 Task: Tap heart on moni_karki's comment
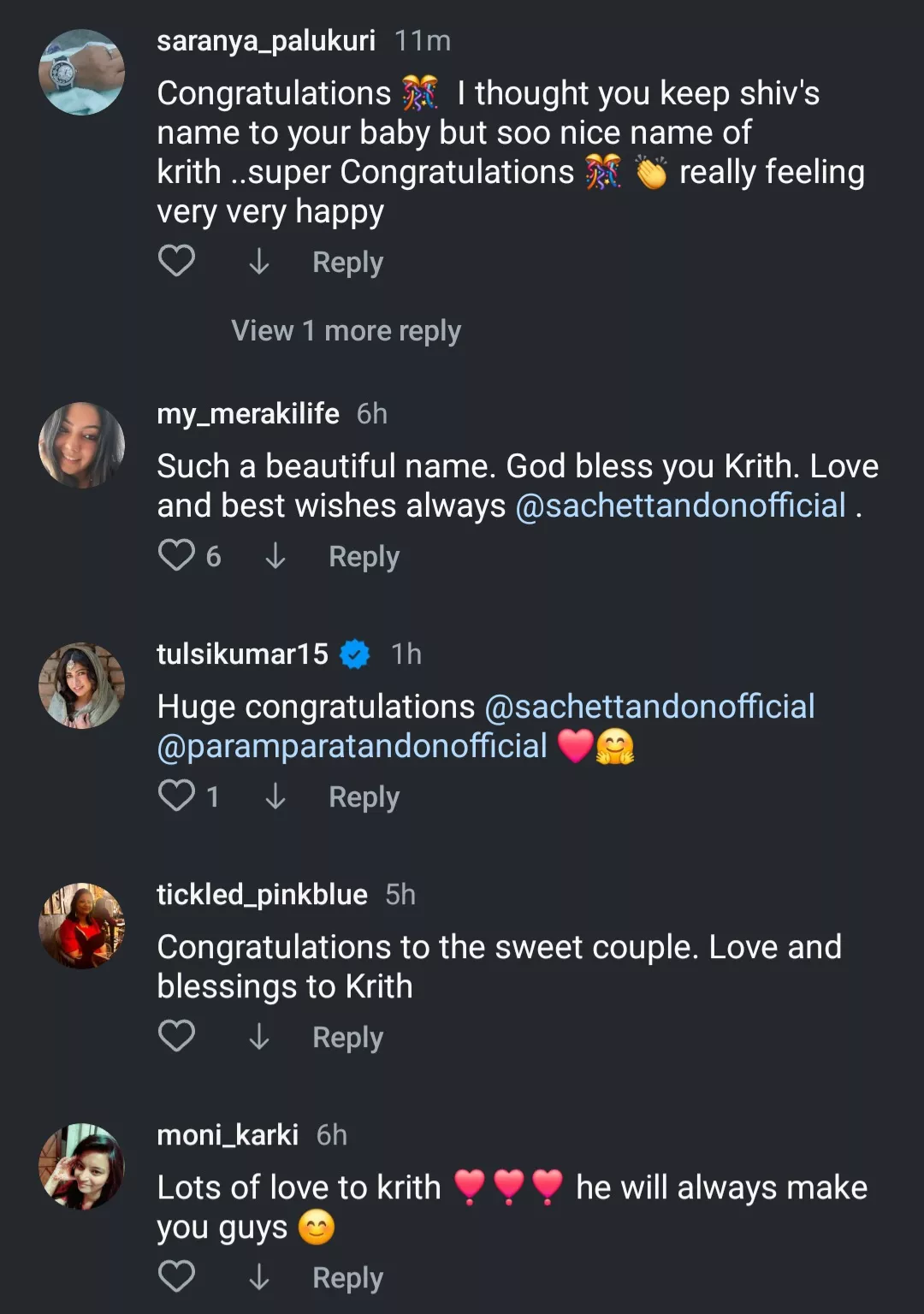[177, 1276]
